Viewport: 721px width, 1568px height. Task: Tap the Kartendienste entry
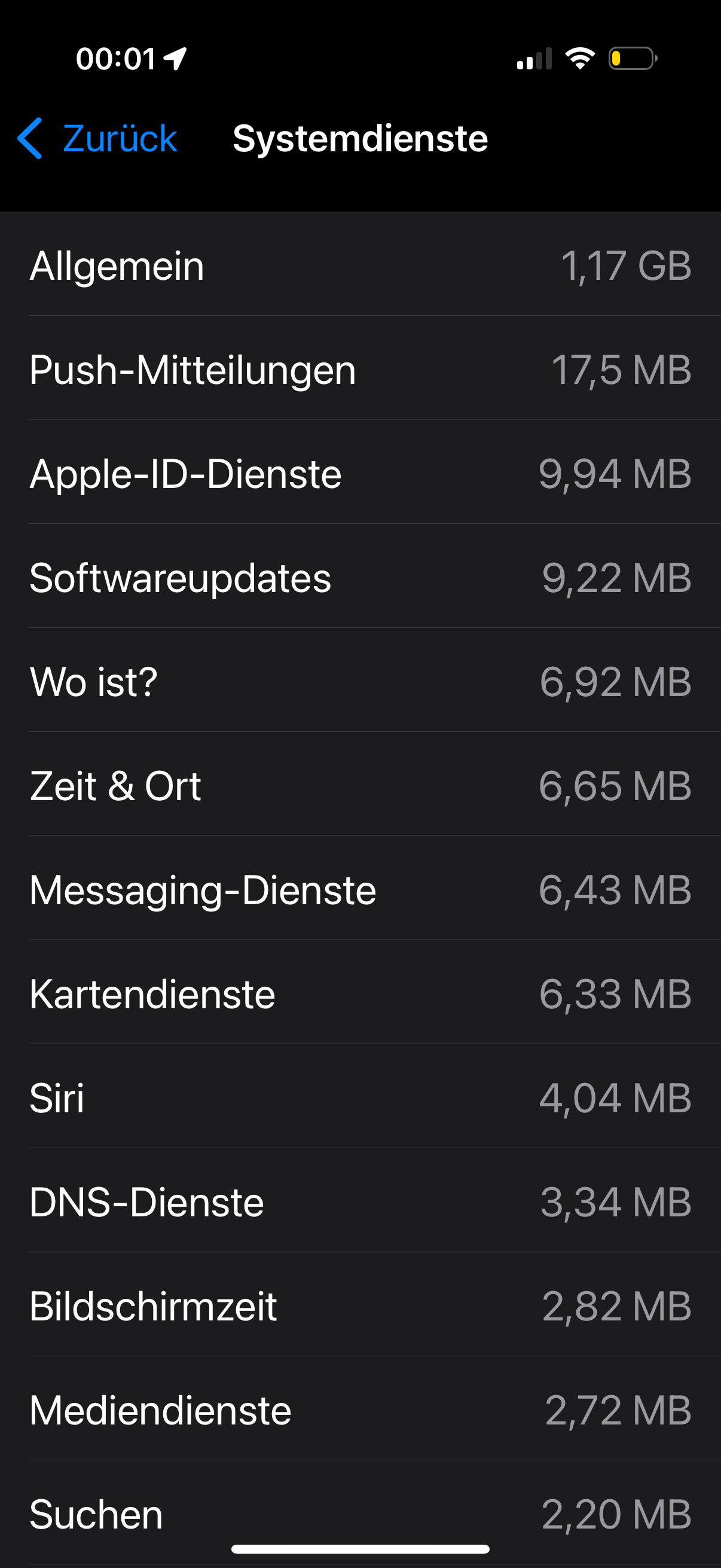[360, 994]
